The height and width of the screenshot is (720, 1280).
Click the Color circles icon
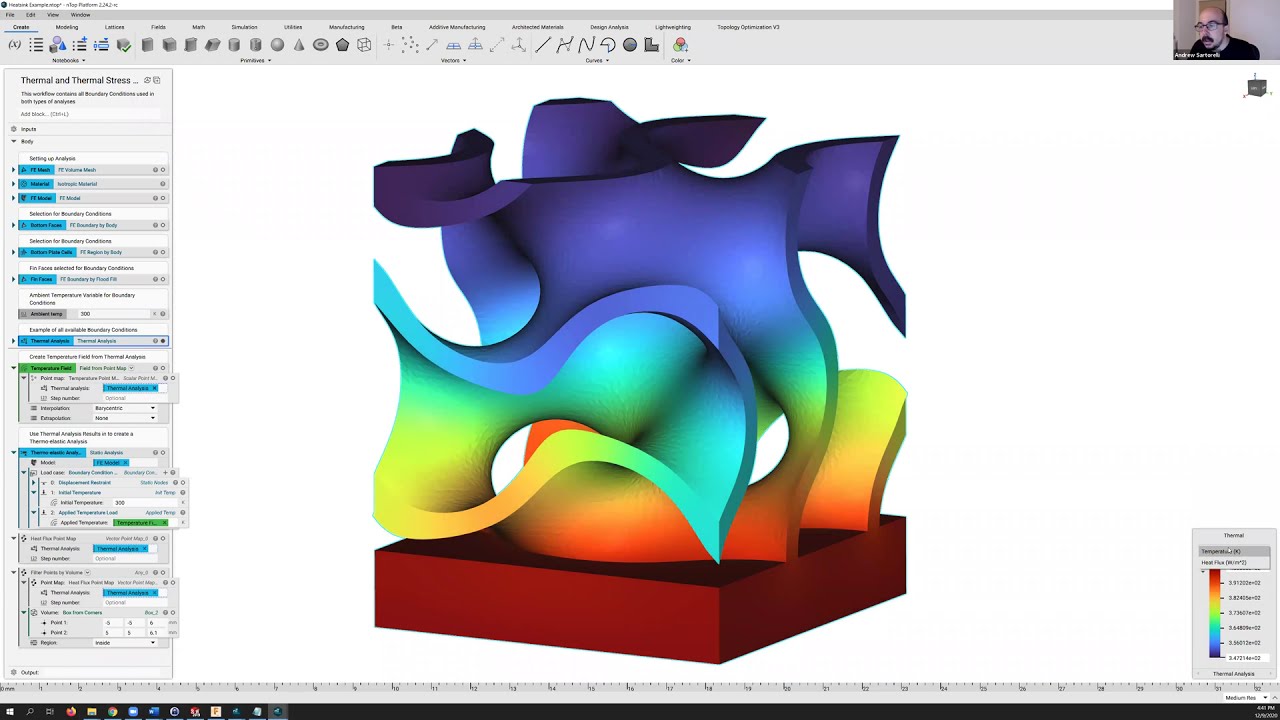680,45
